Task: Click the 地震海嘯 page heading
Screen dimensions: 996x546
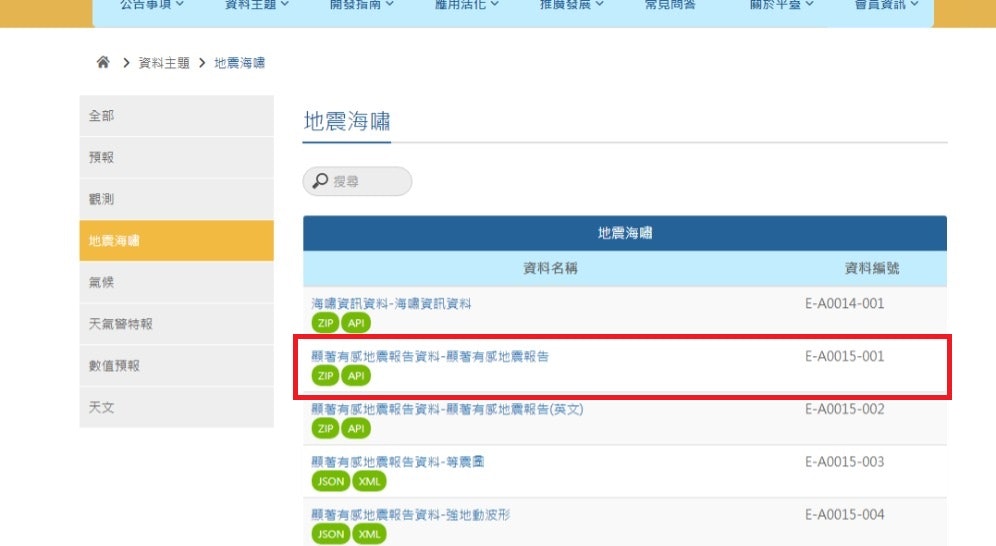Action: (x=347, y=121)
